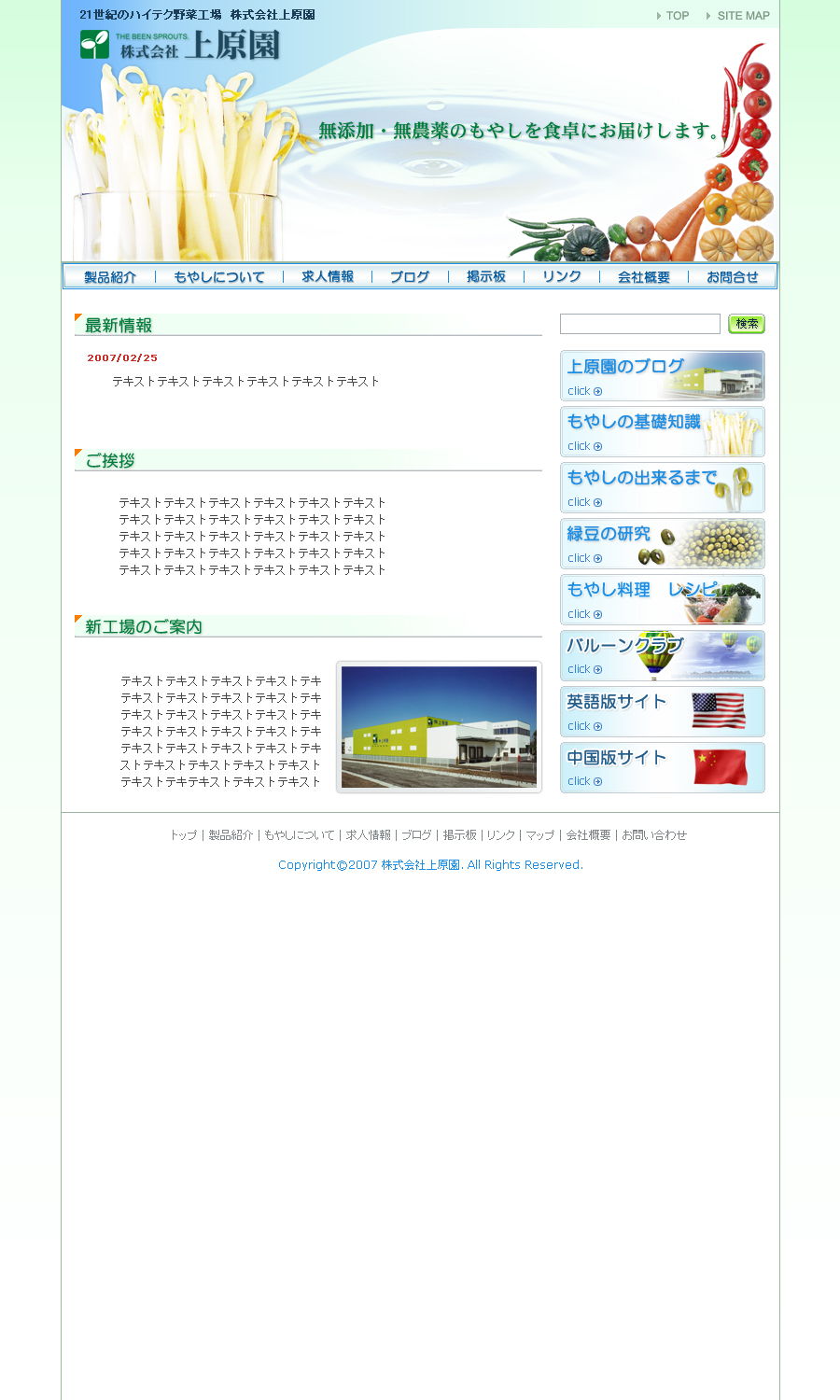This screenshot has width=840, height=1400.
Task: Open footer link お問い合わせ
Action: (654, 835)
